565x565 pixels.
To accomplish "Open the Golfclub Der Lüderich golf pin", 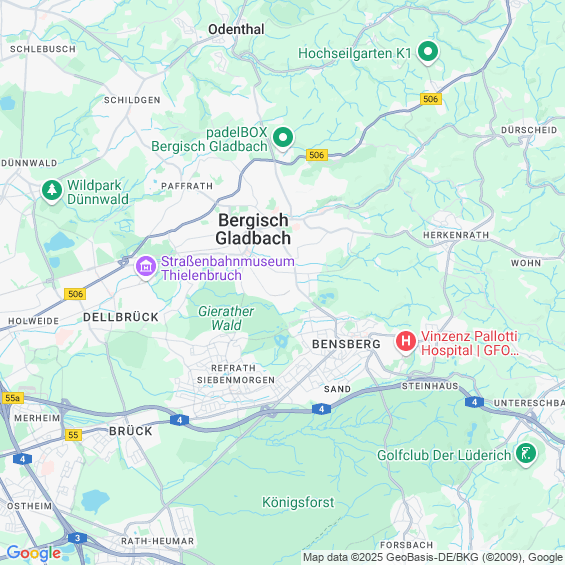I will click(x=526, y=454).
